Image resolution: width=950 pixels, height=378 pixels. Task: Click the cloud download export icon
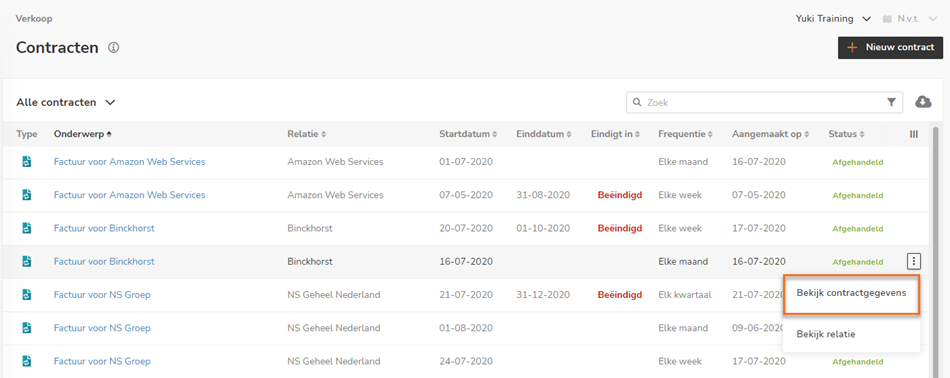pos(923,102)
